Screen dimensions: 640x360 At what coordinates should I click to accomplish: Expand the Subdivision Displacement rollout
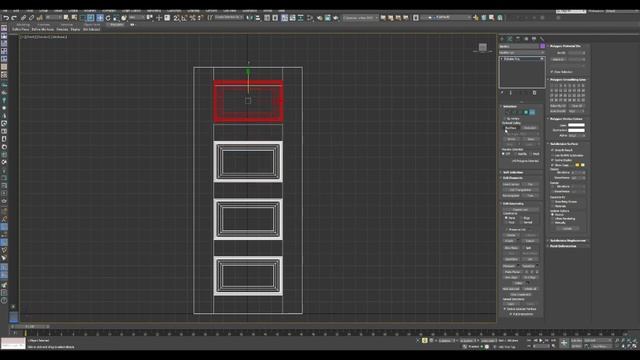(x=568, y=240)
